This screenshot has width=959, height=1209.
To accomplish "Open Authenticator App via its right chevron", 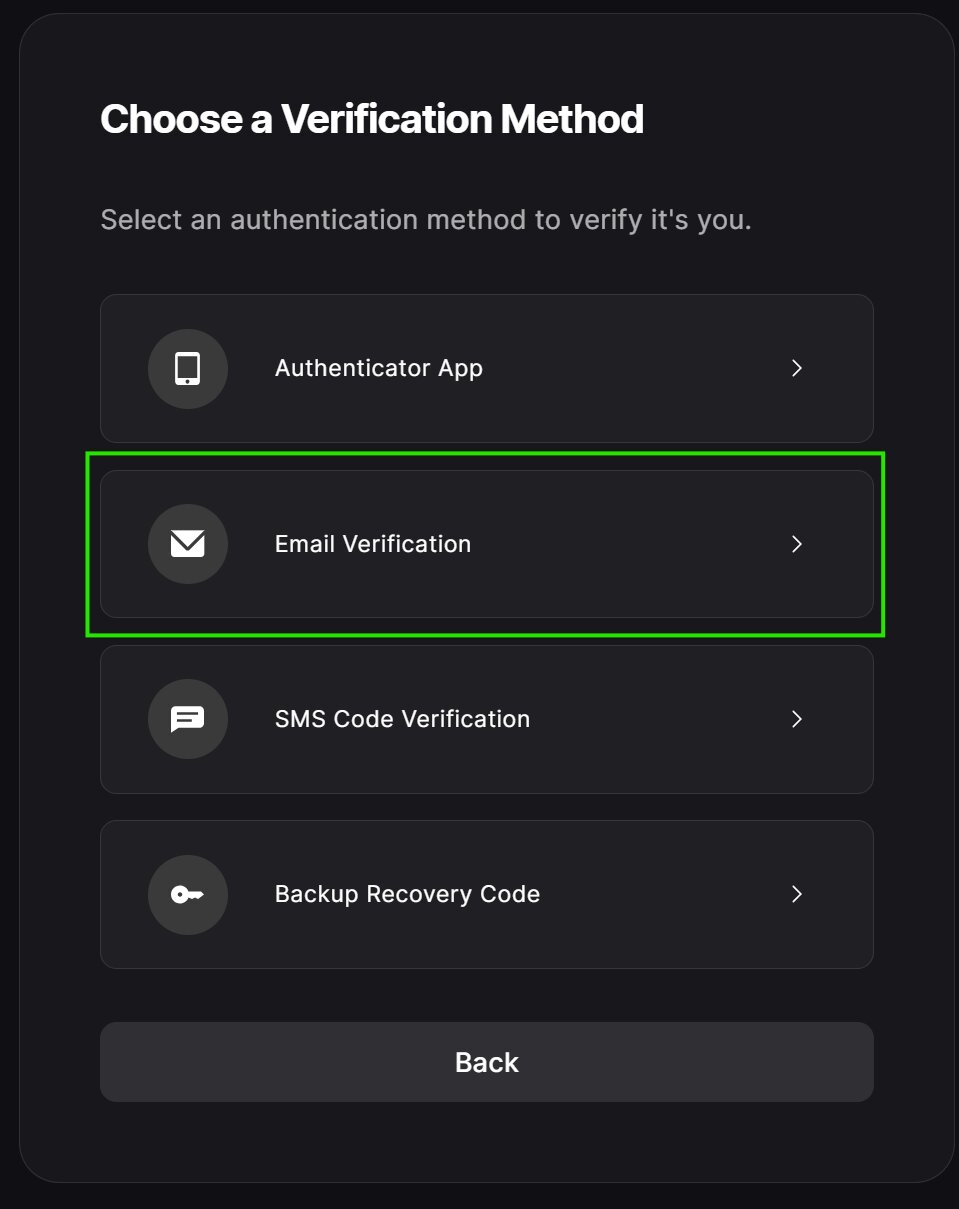I will 797,369.
